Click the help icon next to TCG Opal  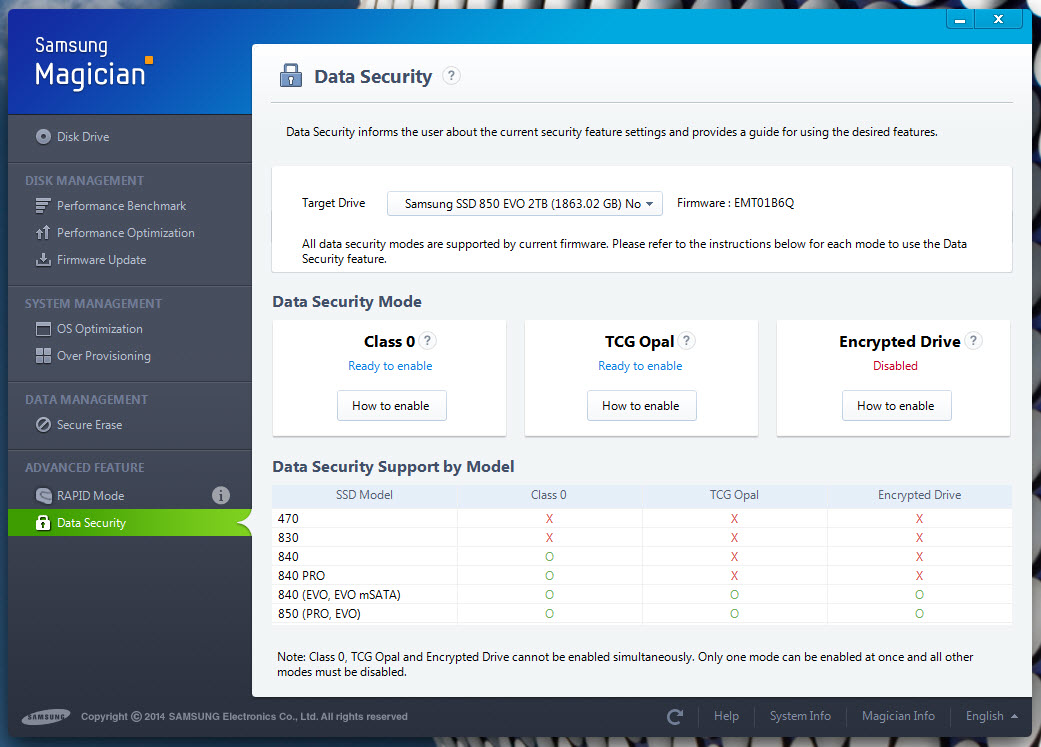[x=686, y=341]
